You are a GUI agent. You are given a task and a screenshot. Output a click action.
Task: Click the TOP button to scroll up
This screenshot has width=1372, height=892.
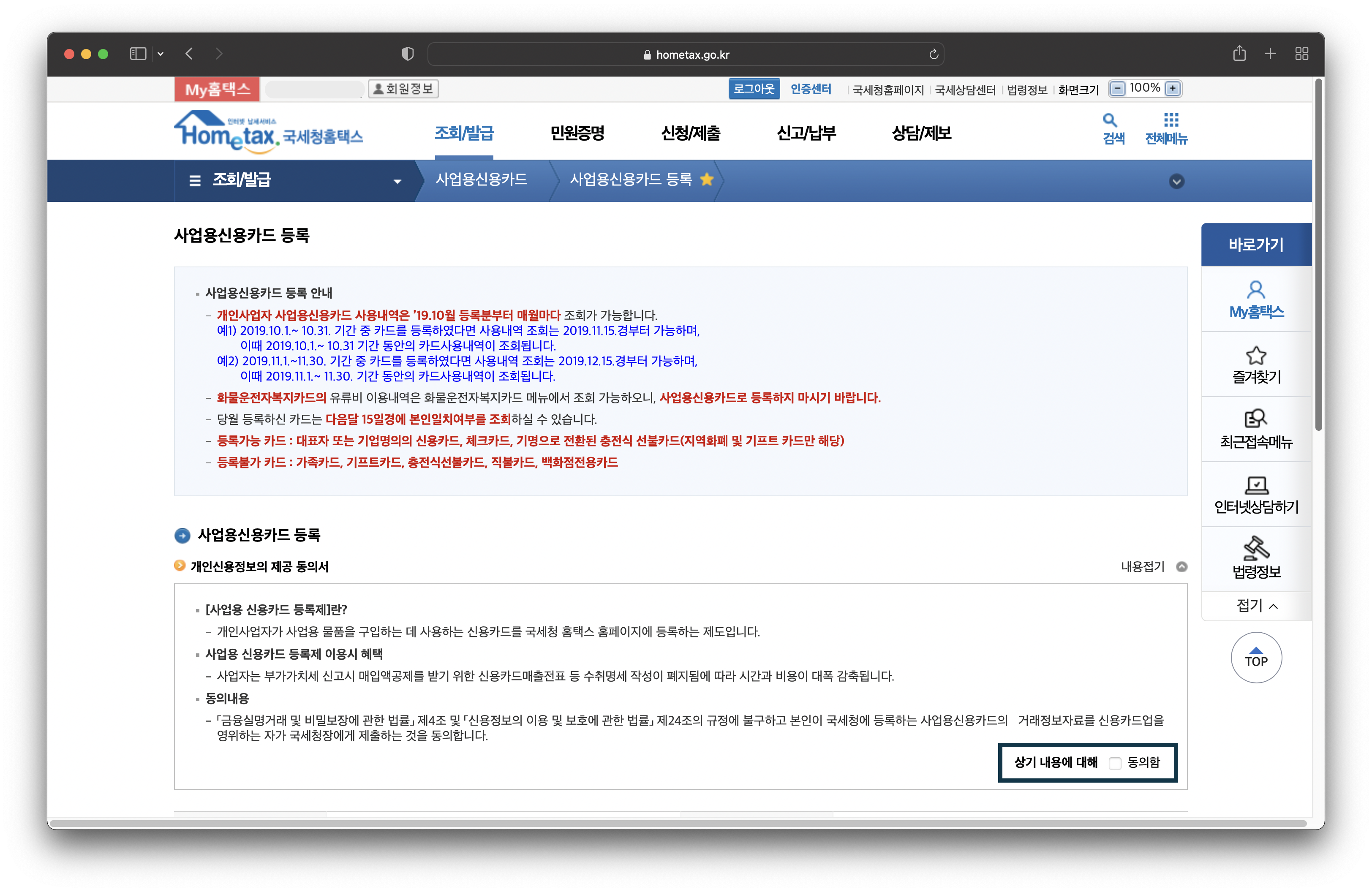[1256, 658]
